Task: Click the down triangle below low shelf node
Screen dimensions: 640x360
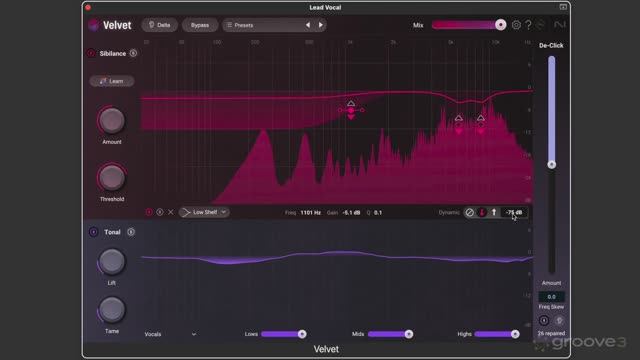Action: tap(351, 118)
